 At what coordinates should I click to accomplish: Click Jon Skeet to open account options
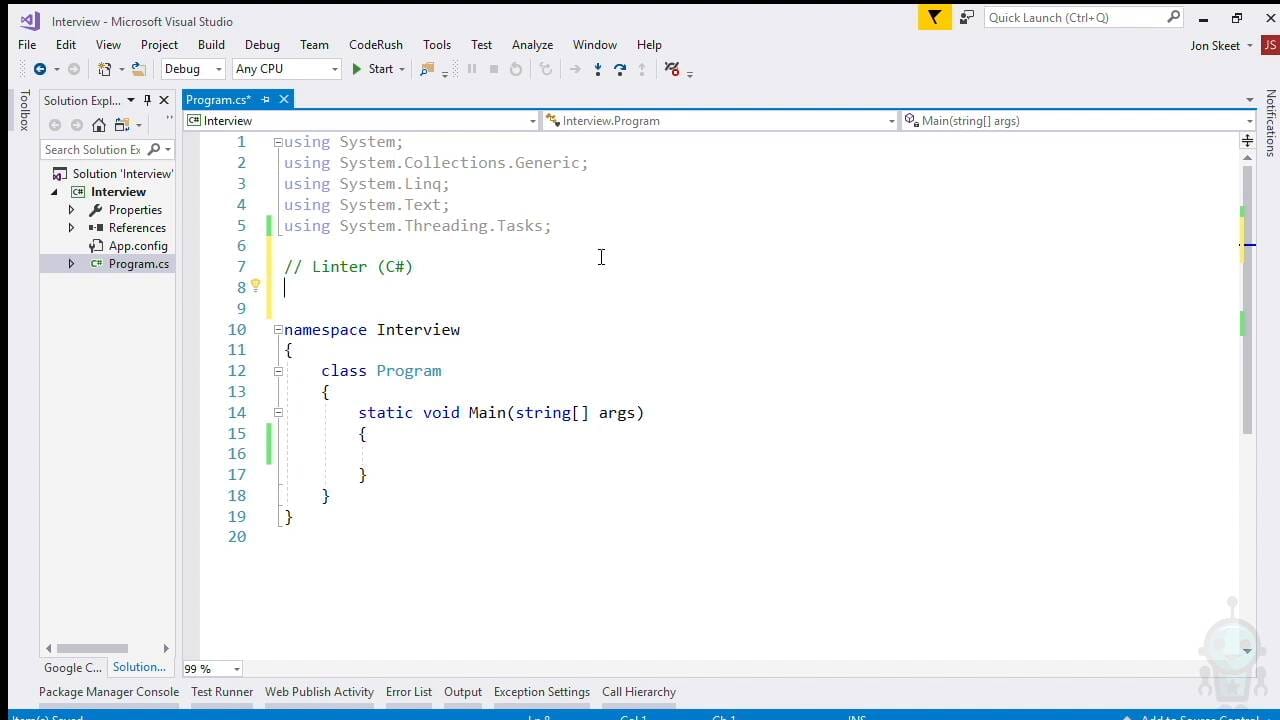point(1216,45)
